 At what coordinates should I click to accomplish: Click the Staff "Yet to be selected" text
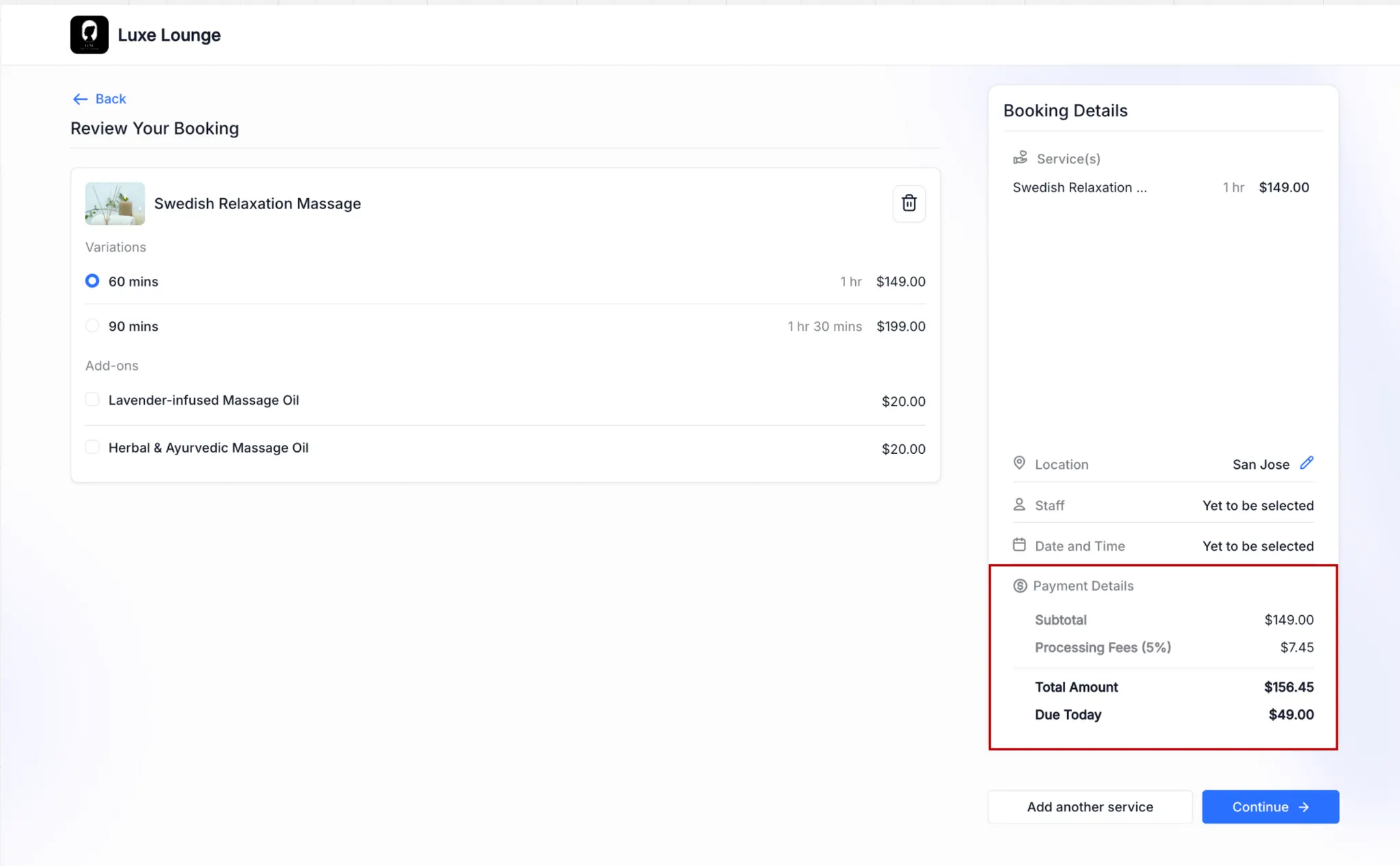point(1258,505)
